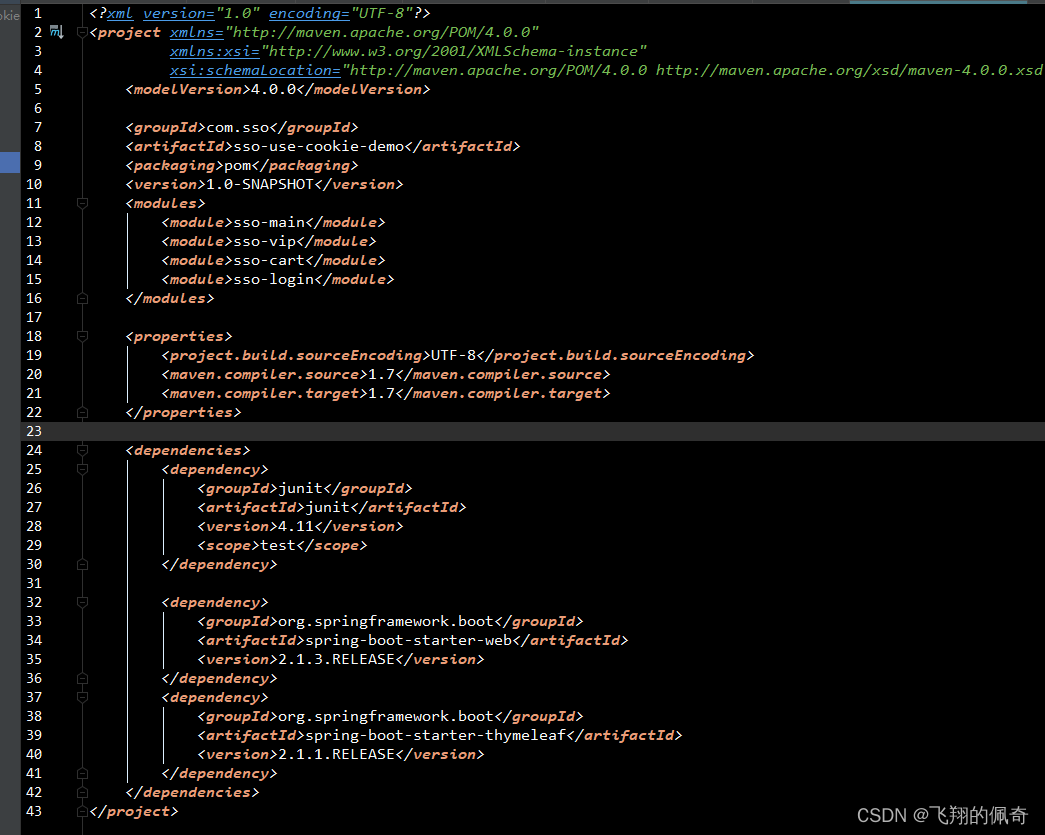Click the opening modules tag on line 11
Image resolution: width=1045 pixels, height=835 pixels.
165,203
